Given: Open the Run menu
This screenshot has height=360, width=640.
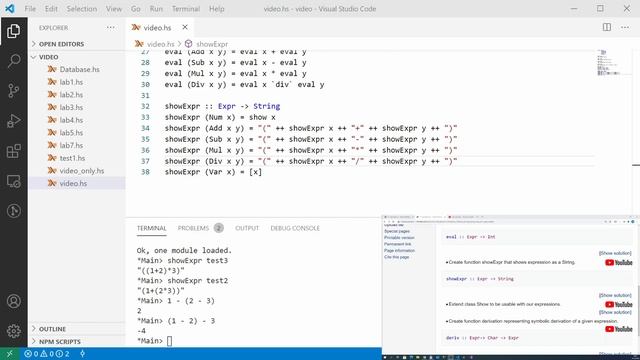Looking at the screenshot, I should point(156,9).
